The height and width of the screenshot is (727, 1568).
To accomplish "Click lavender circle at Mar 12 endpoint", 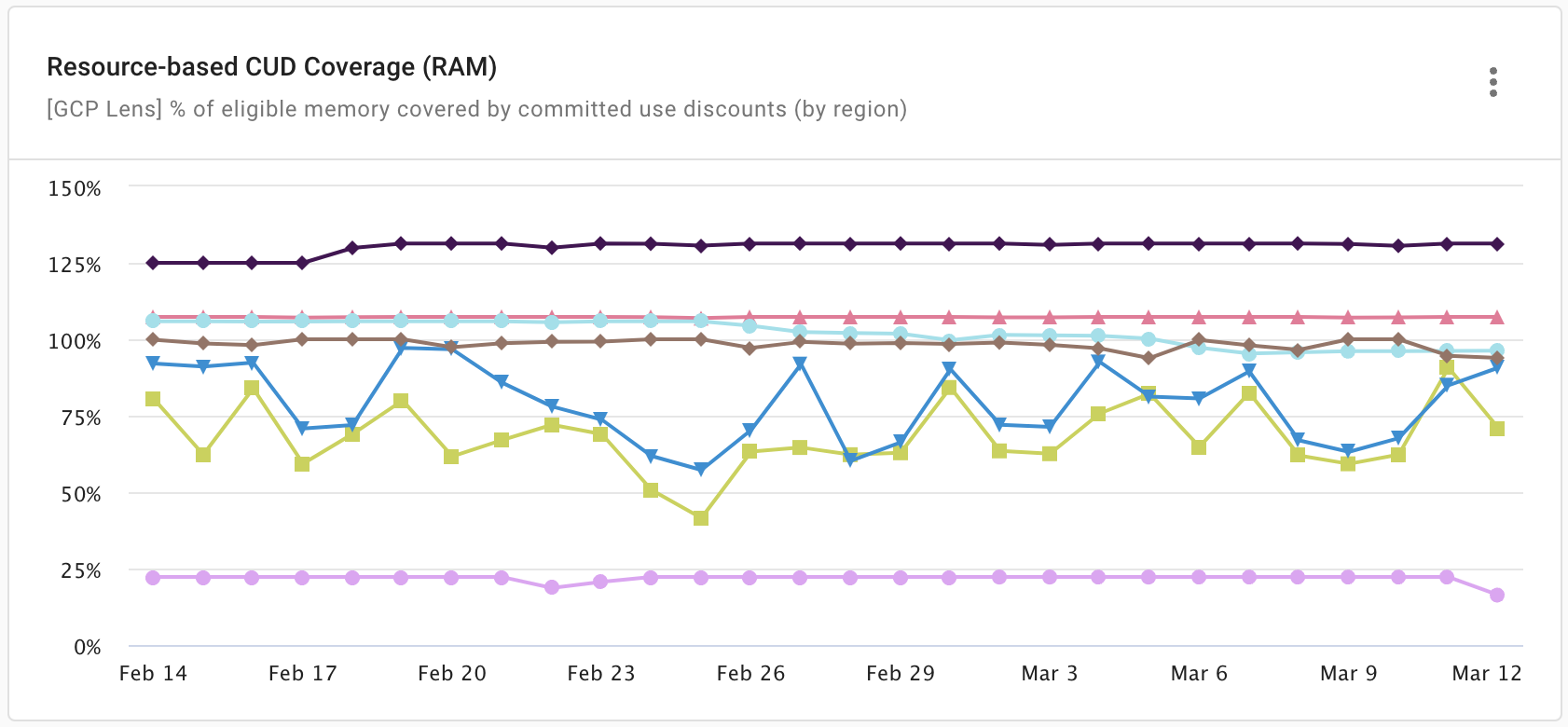I will pyautogui.click(x=1496, y=595).
